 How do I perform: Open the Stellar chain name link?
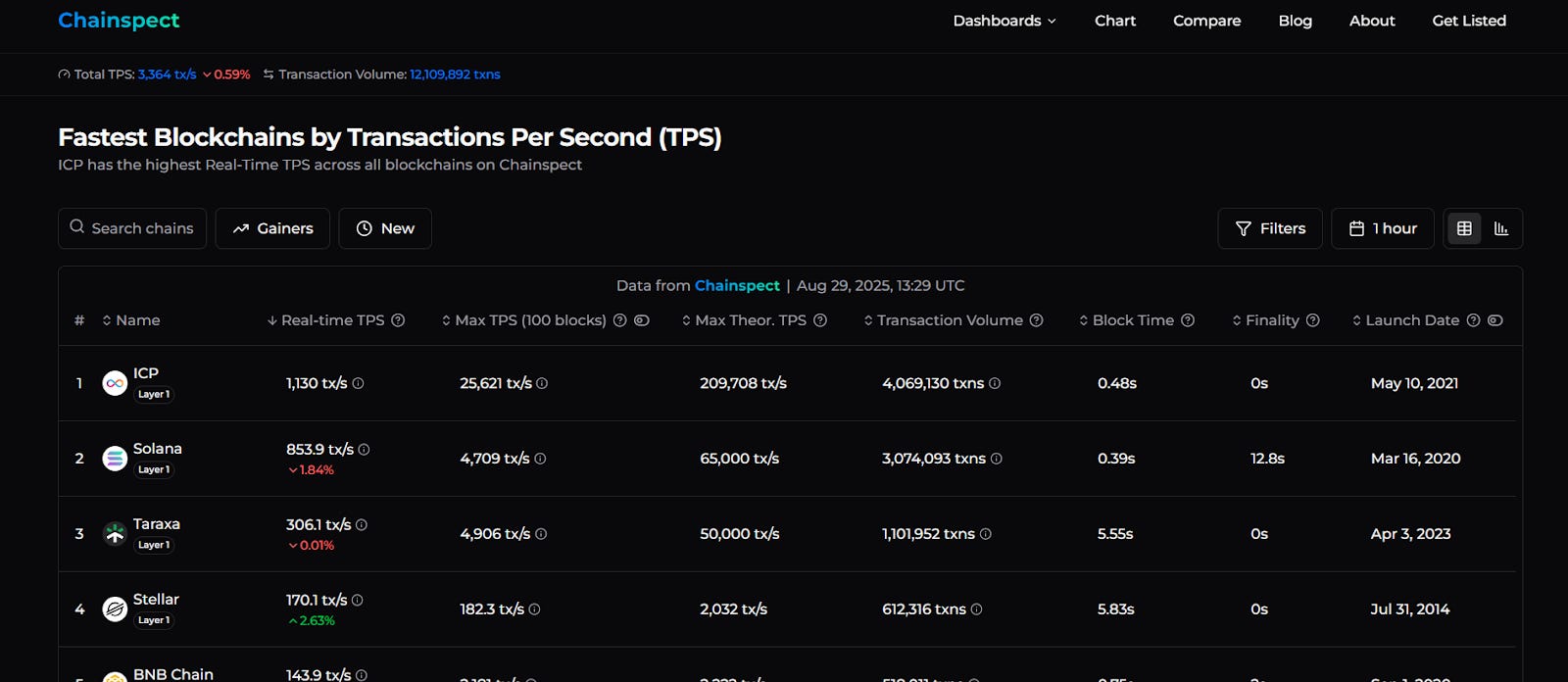coord(156,600)
